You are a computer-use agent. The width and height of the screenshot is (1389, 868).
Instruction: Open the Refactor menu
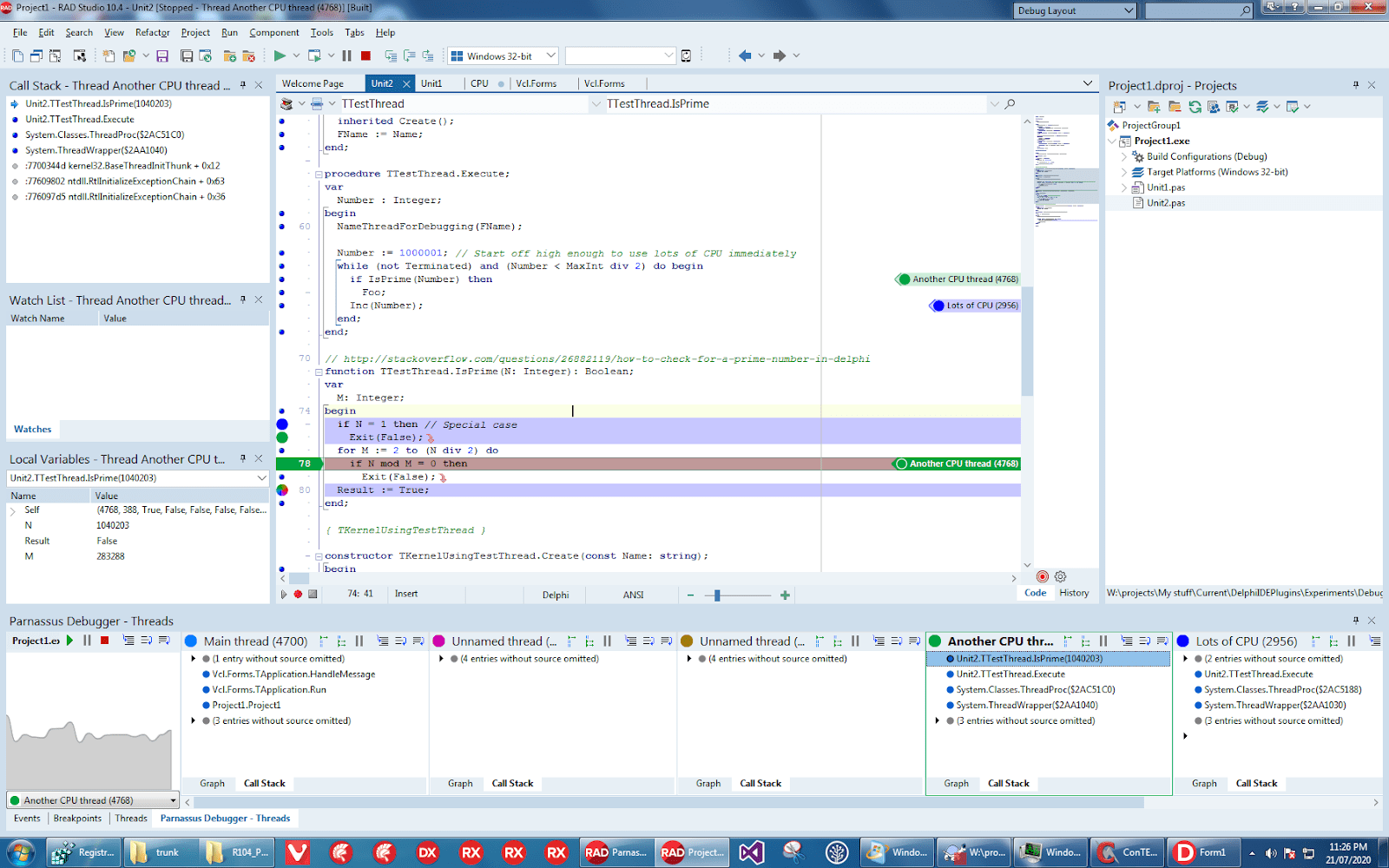click(152, 33)
